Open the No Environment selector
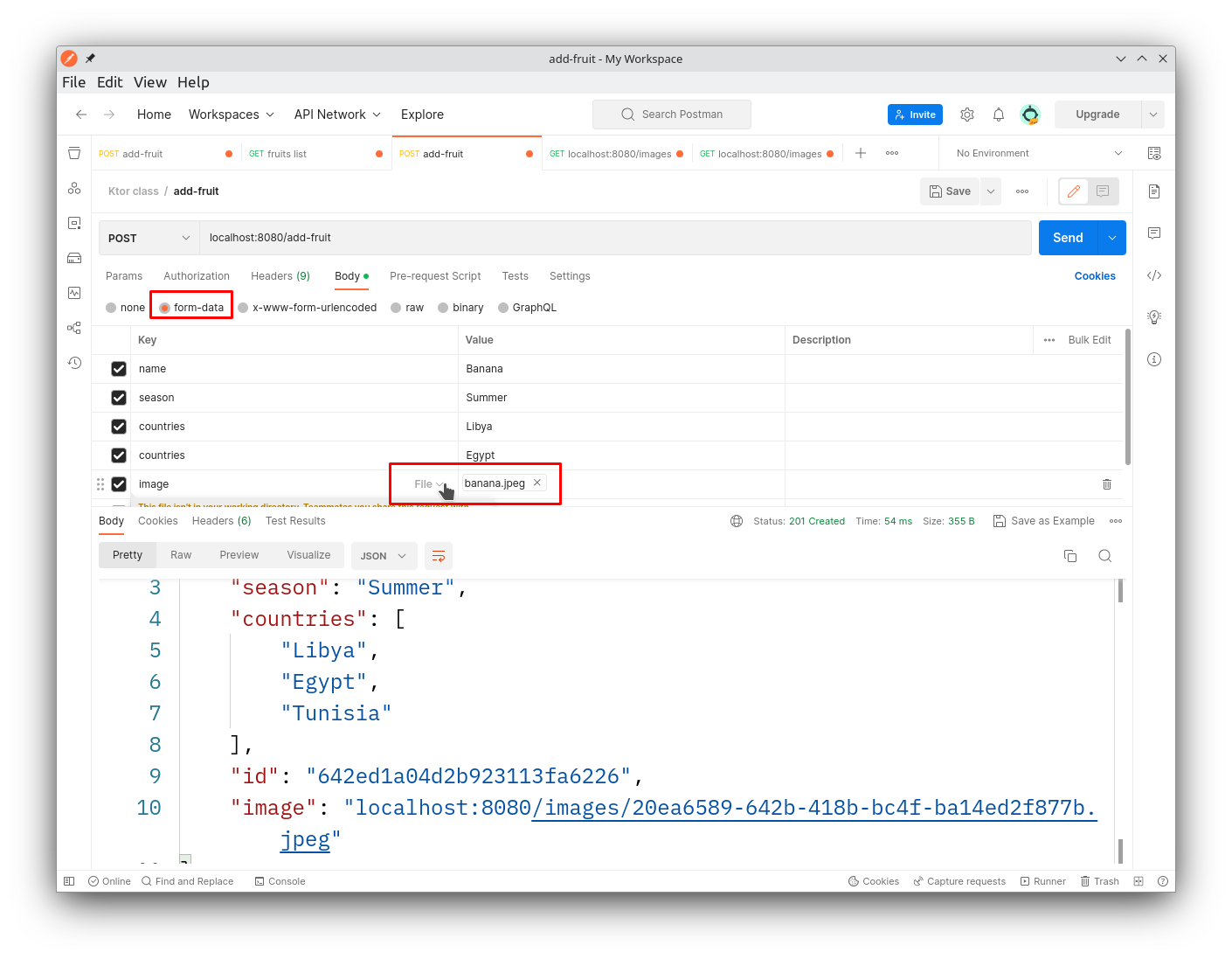The width and height of the screenshot is (1232, 959). [x=1038, y=153]
